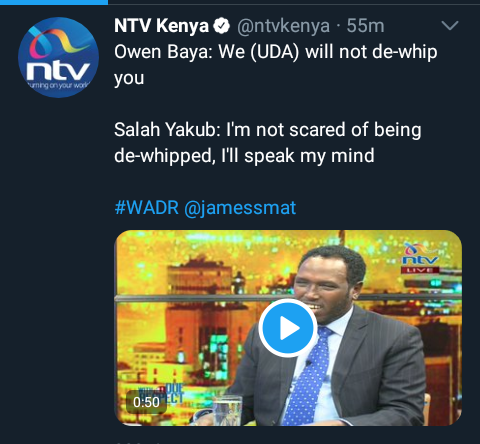The image size is (480, 444).
Task: Click the blue active tab indicator at the top
Action: tap(54, 2)
